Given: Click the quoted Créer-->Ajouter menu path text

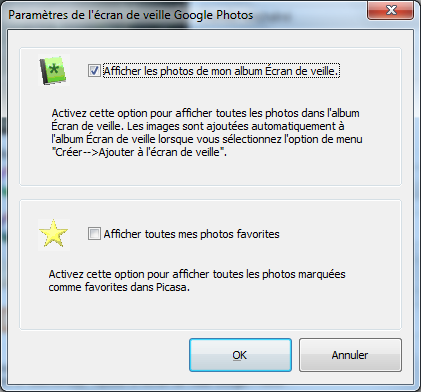Looking at the screenshot, I should [x=139, y=152].
